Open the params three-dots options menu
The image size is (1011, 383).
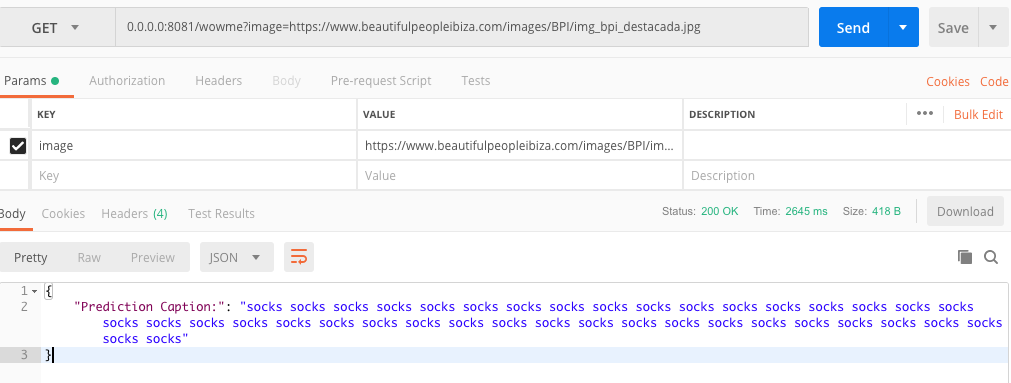tap(925, 113)
